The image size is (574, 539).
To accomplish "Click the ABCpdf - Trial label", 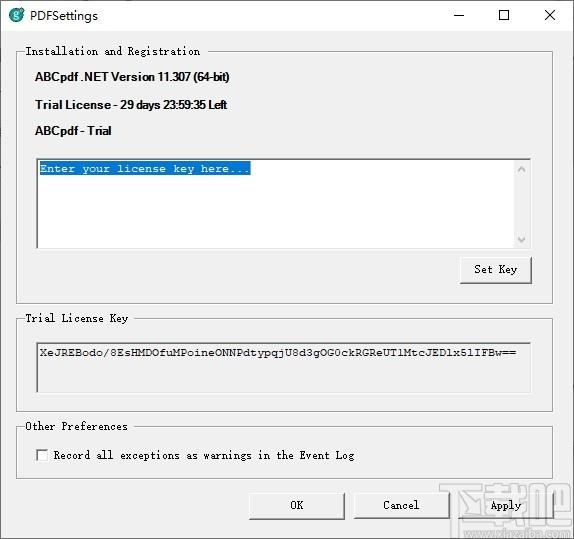I will tap(73, 131).
